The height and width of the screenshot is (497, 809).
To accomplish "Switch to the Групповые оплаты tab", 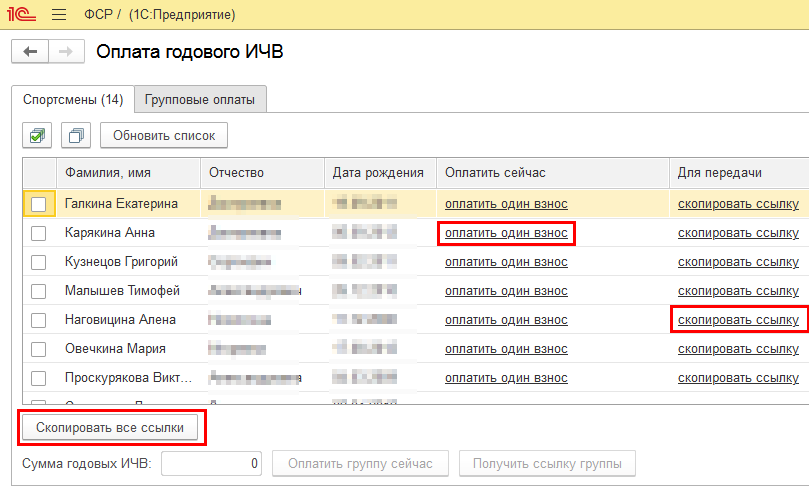I will coord(199,100).
